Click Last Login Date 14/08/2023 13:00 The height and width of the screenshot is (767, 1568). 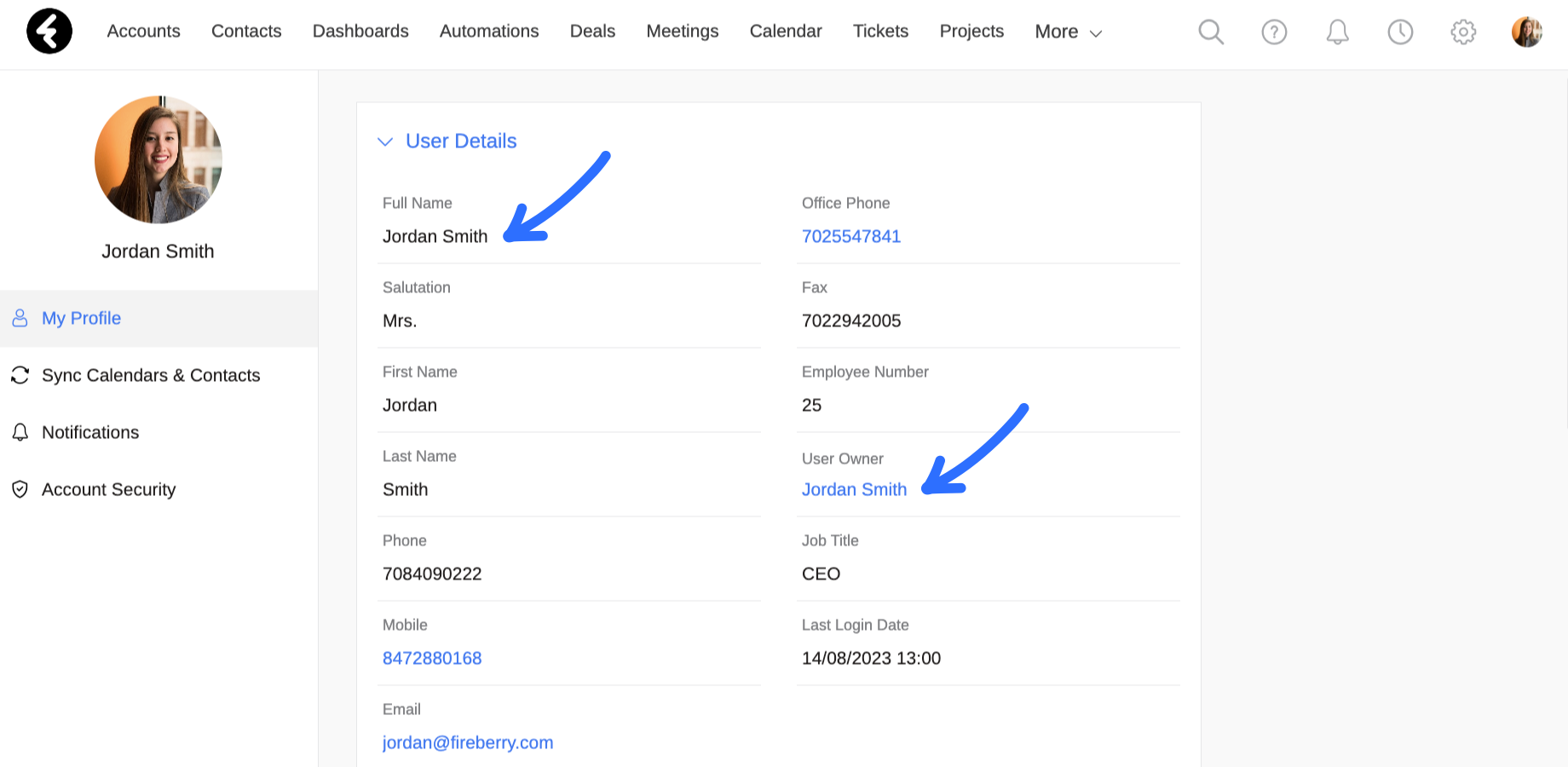pos(871,658)
